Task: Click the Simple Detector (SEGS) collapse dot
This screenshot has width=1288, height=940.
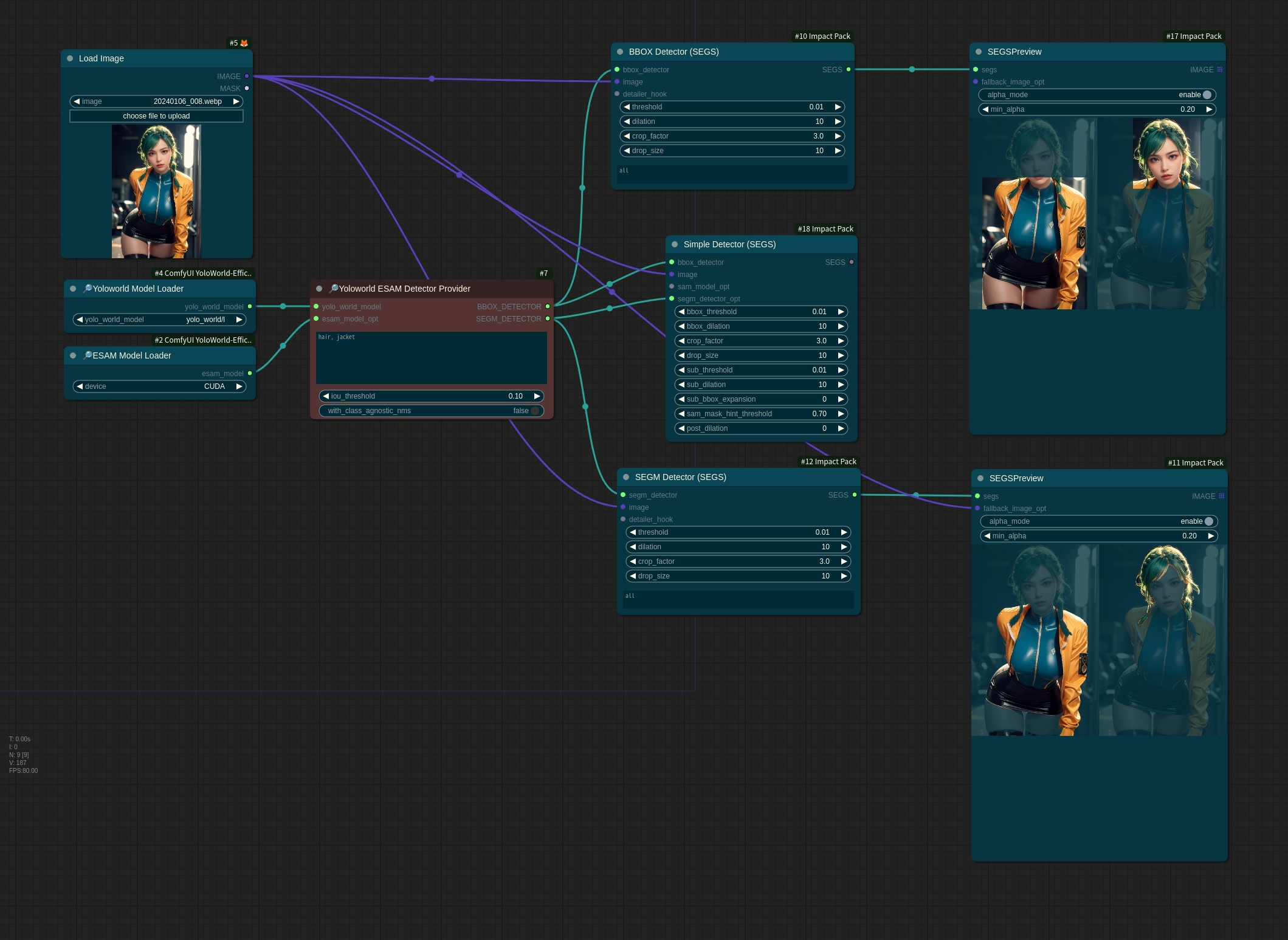Action: [675, 244]
